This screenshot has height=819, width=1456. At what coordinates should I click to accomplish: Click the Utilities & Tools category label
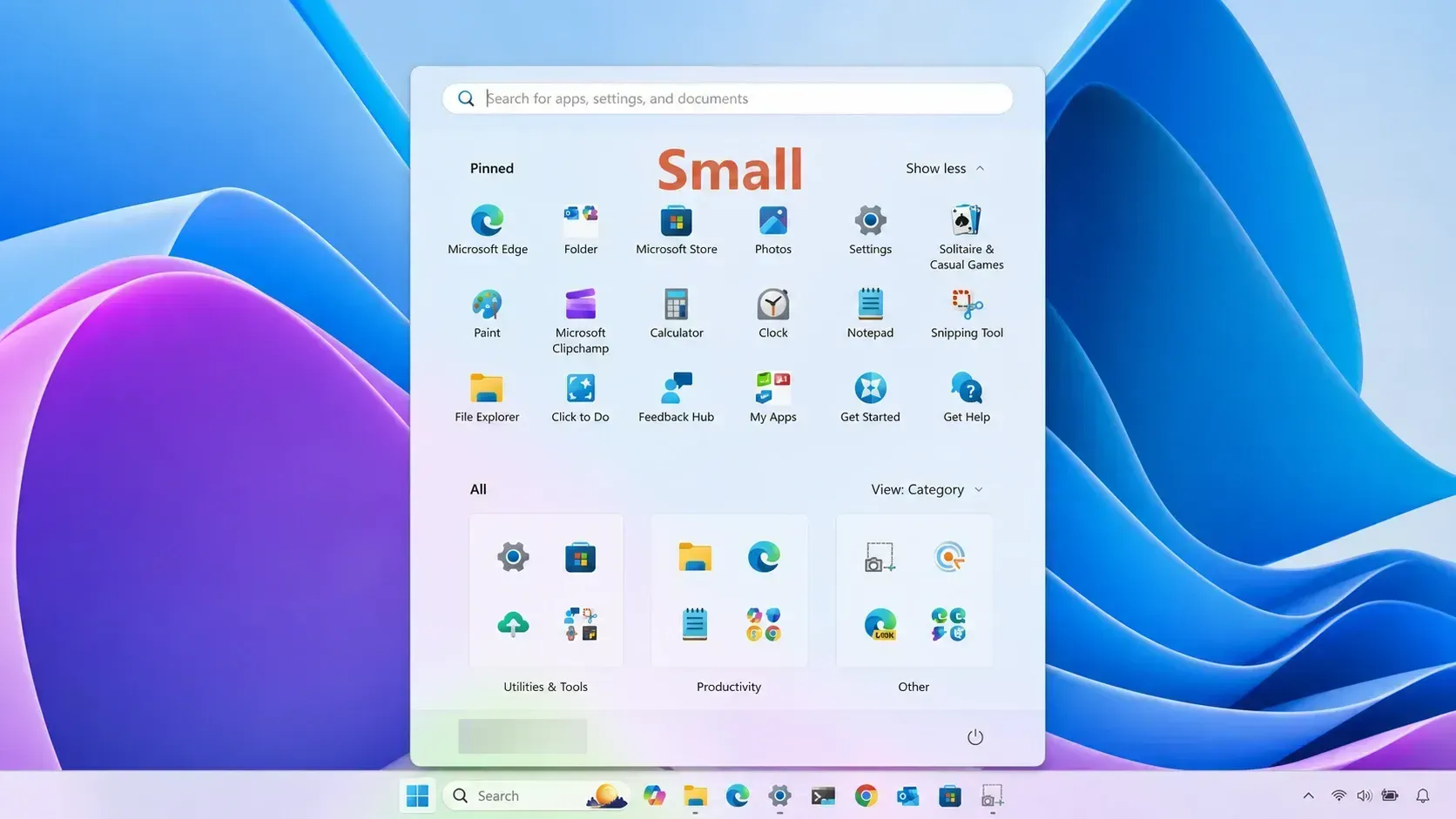pos(546,687)
